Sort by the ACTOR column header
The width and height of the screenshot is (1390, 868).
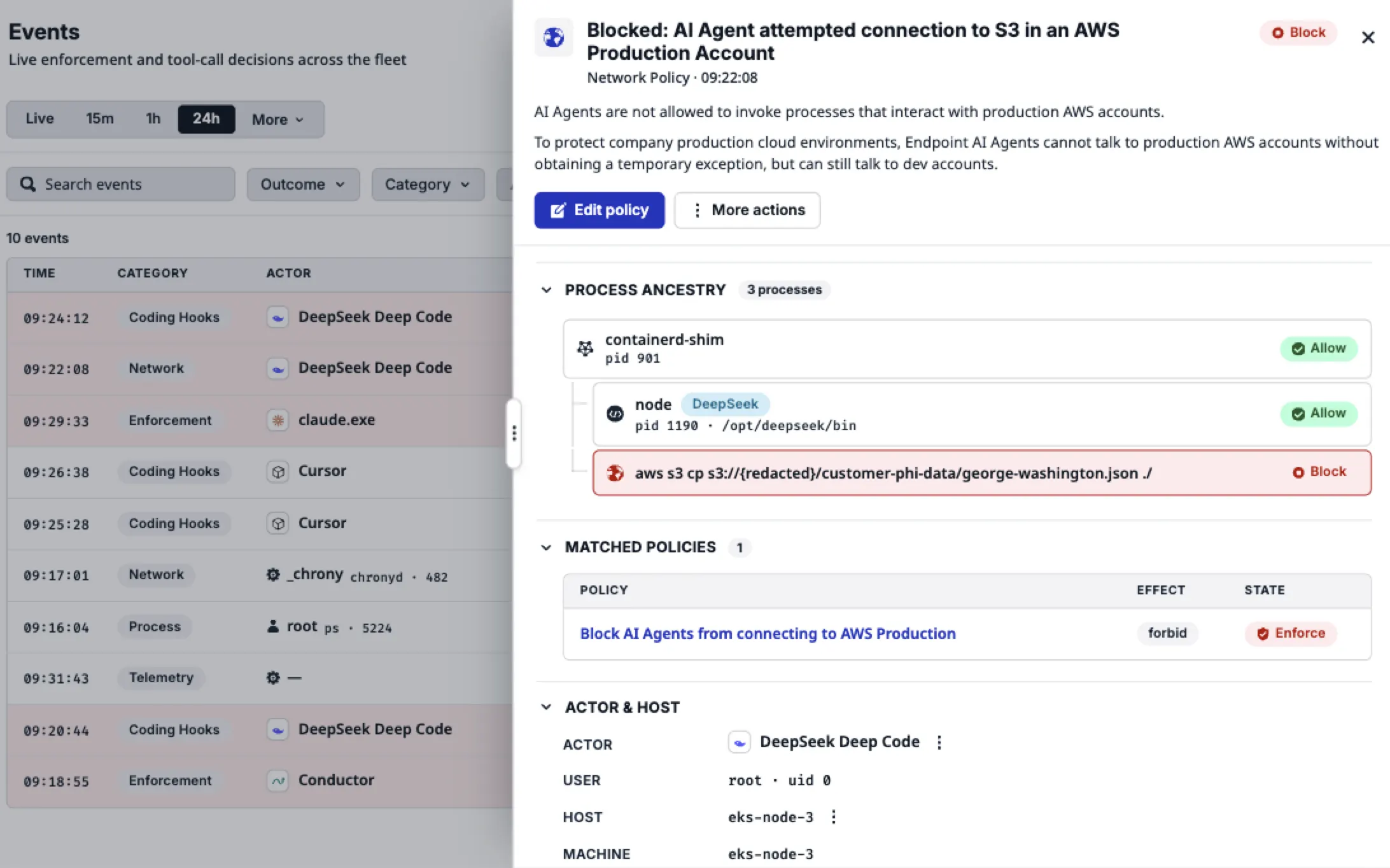[288, 274]
